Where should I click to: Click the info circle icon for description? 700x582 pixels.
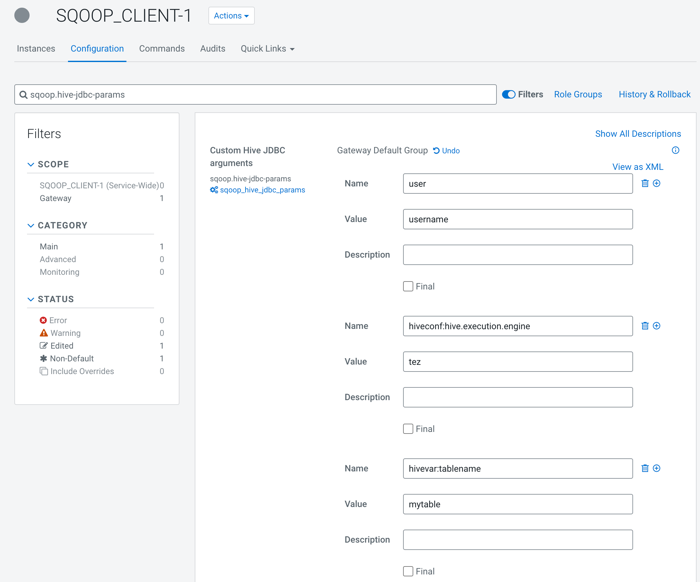675,150
